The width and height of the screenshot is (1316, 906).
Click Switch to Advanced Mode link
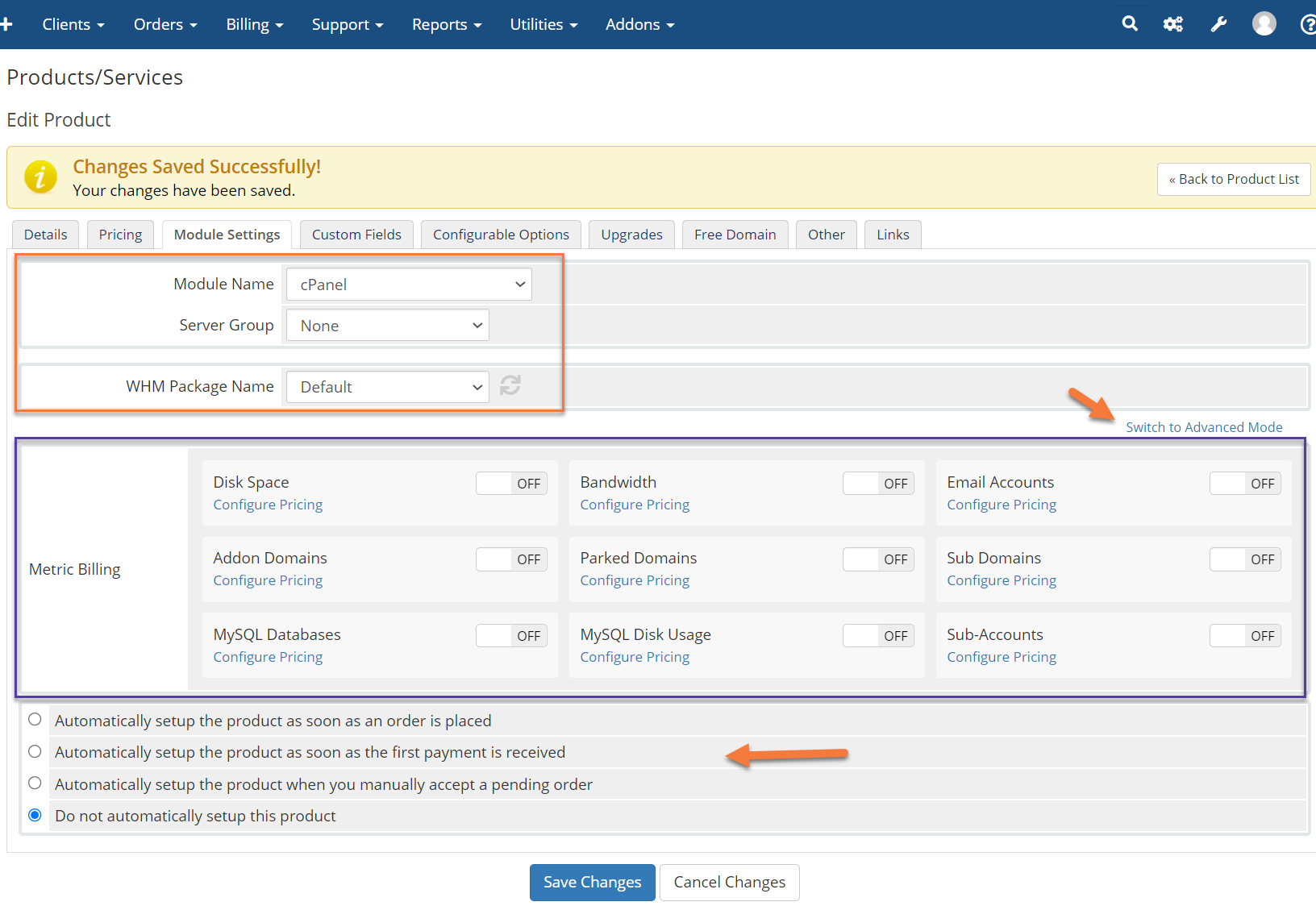(1204, 427)
